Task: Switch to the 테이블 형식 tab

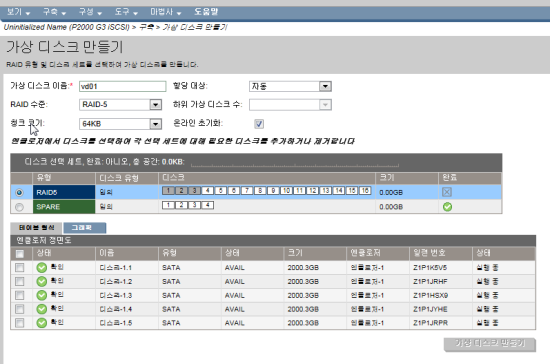Action: coord(36,228)
